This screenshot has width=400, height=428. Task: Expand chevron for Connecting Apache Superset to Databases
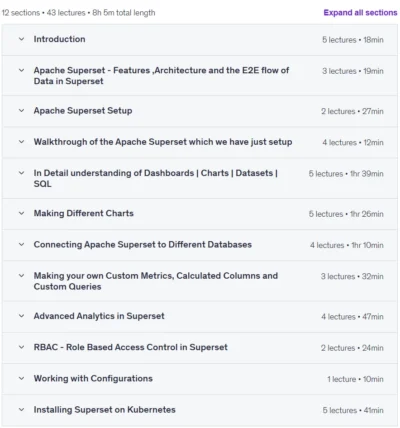click(21, 244)
